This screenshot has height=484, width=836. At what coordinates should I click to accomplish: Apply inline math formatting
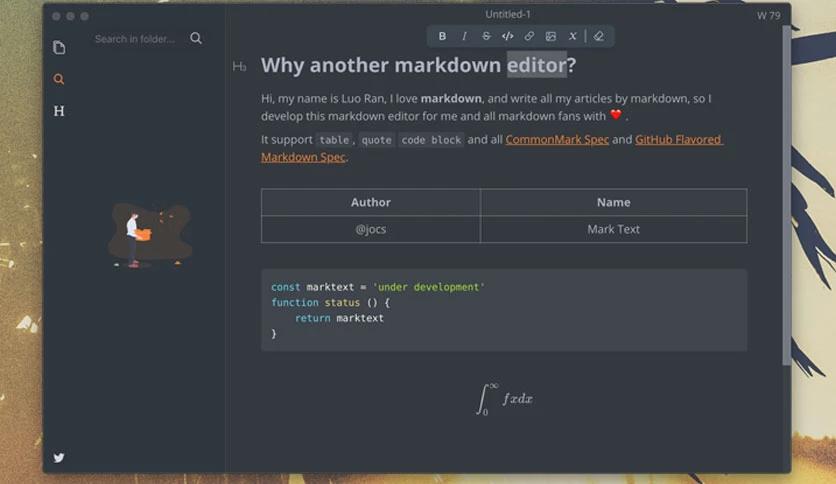(573, 36)
